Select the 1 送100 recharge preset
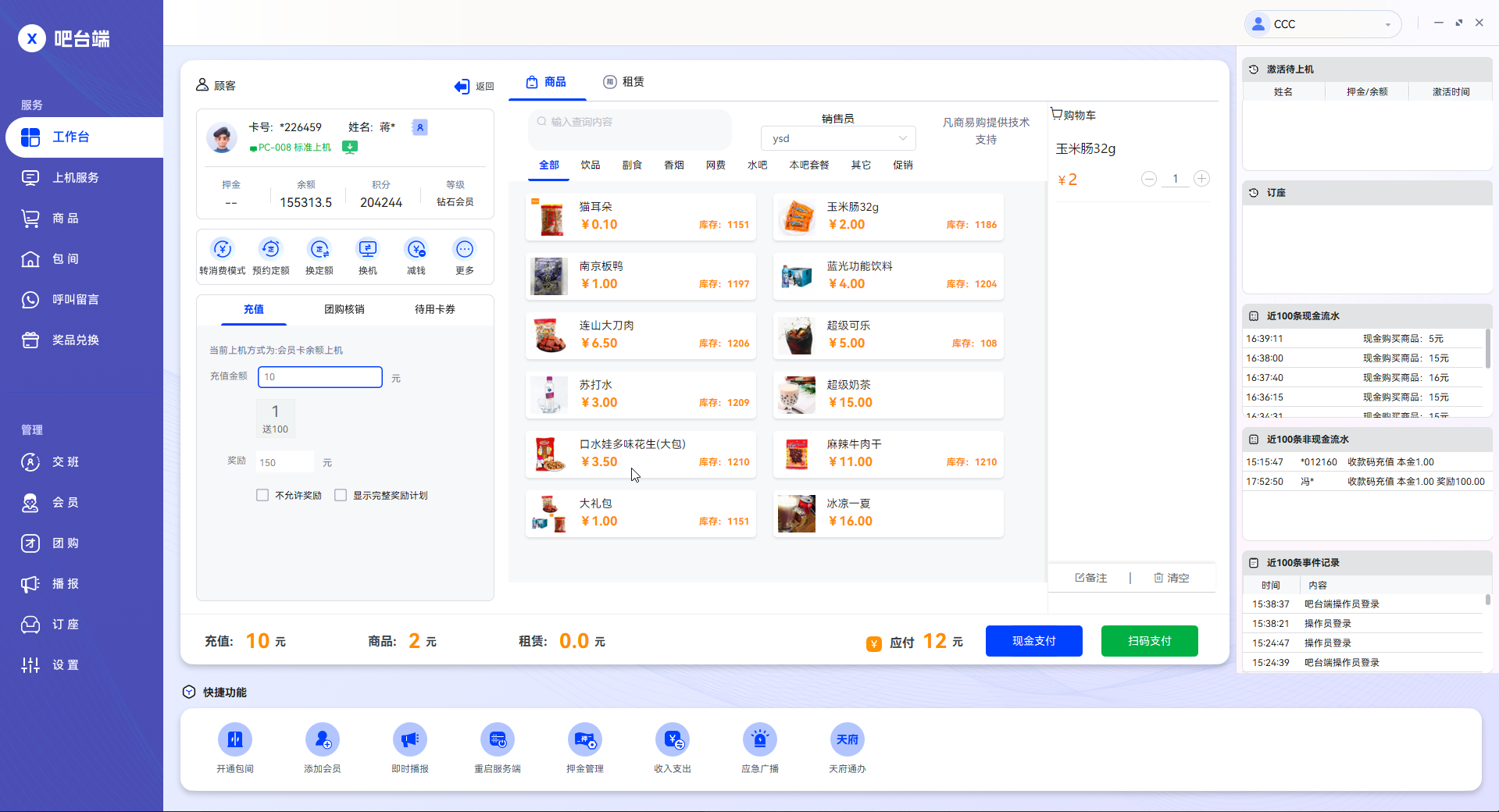The height and width of the screenshot is (812, 1499). pyautogui.click(x=275, y=418)
